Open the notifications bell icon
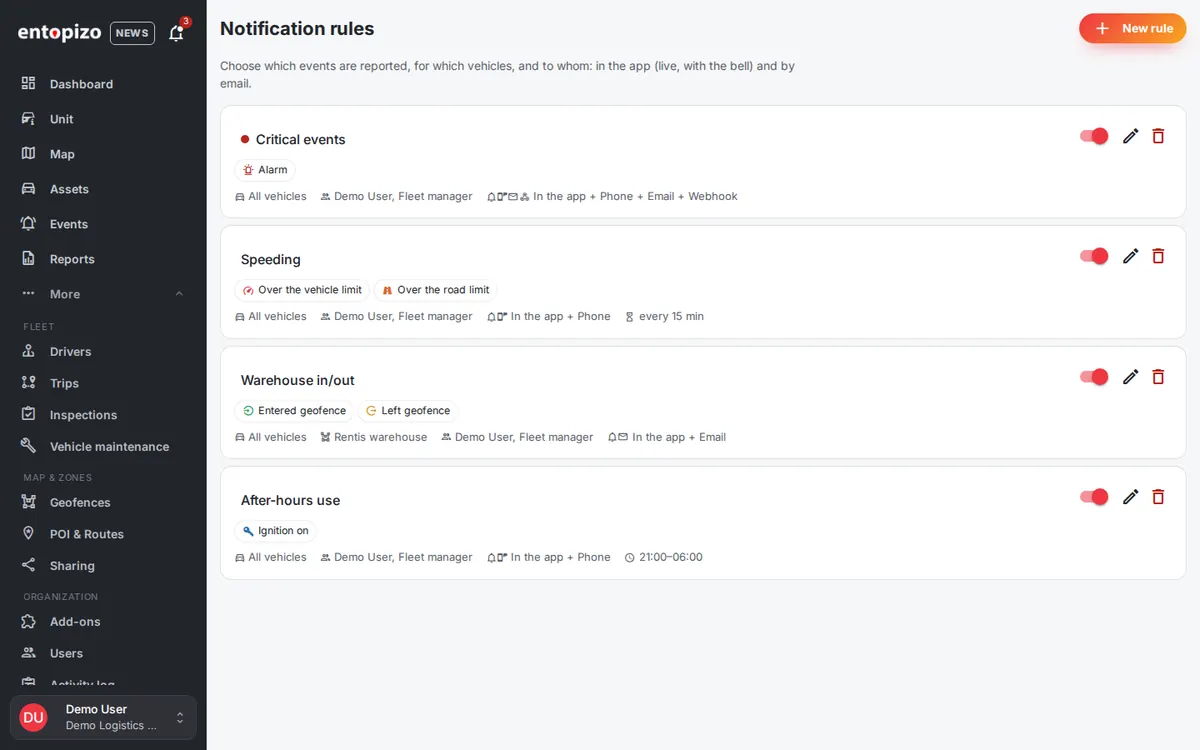Image resolution: width=1200 pixels, height=750 pixels. click(x=177, y=33)
